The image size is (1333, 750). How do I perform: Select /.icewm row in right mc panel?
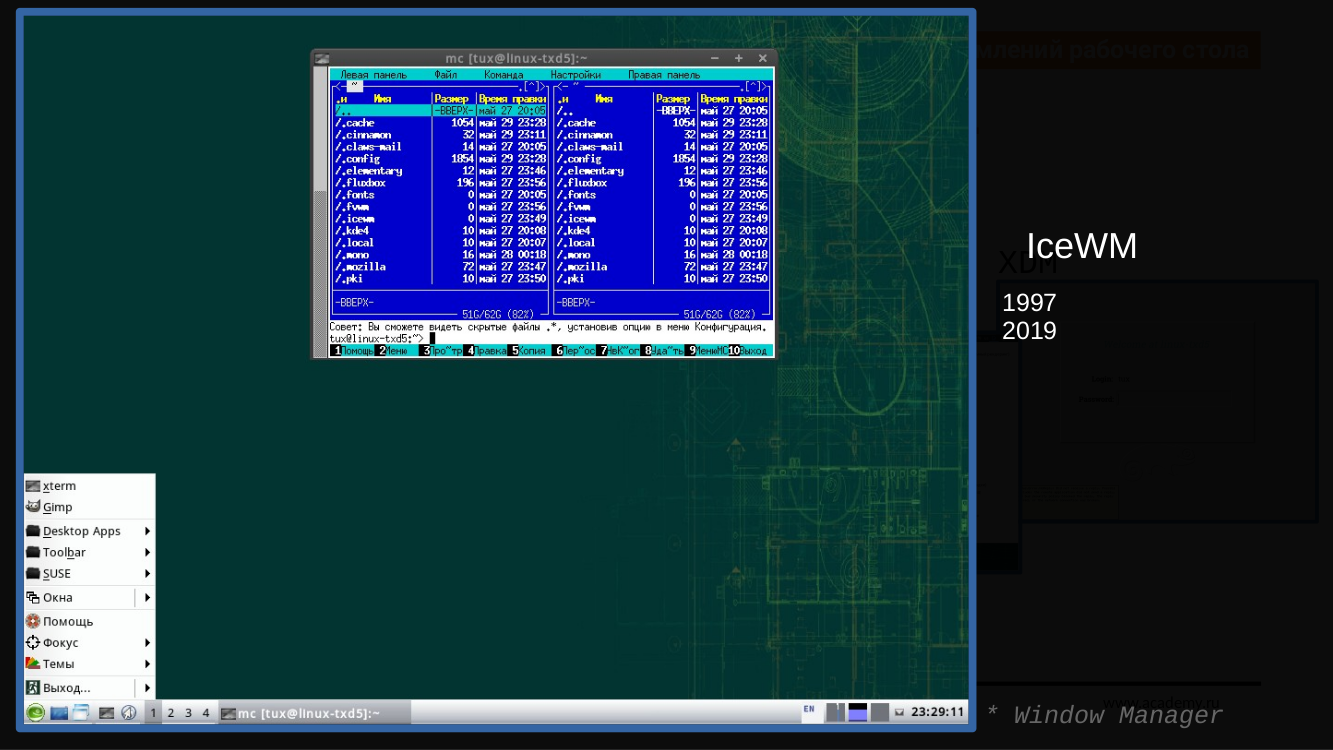663,219
